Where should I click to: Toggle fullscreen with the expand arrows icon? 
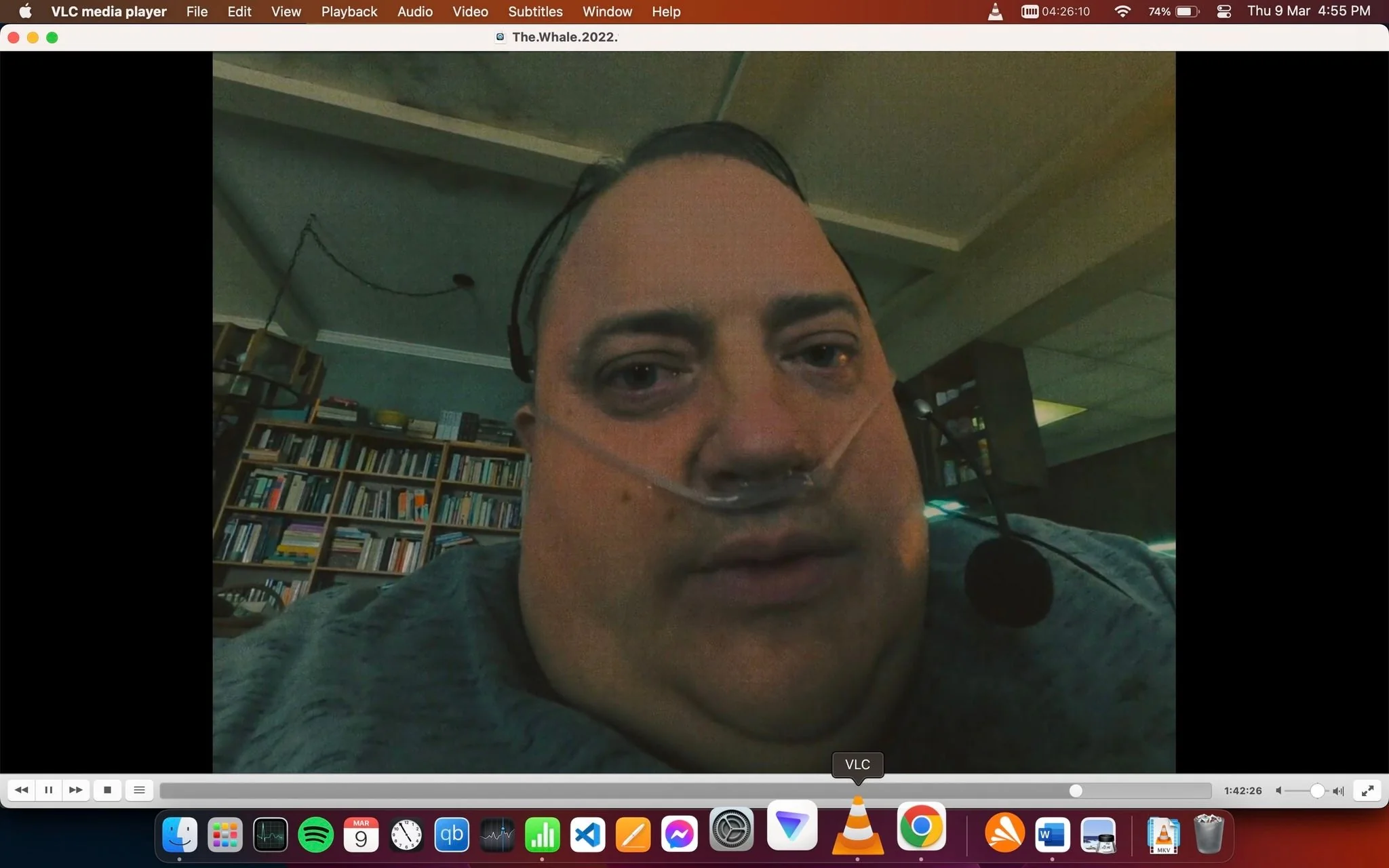[x=1367, y=791]
